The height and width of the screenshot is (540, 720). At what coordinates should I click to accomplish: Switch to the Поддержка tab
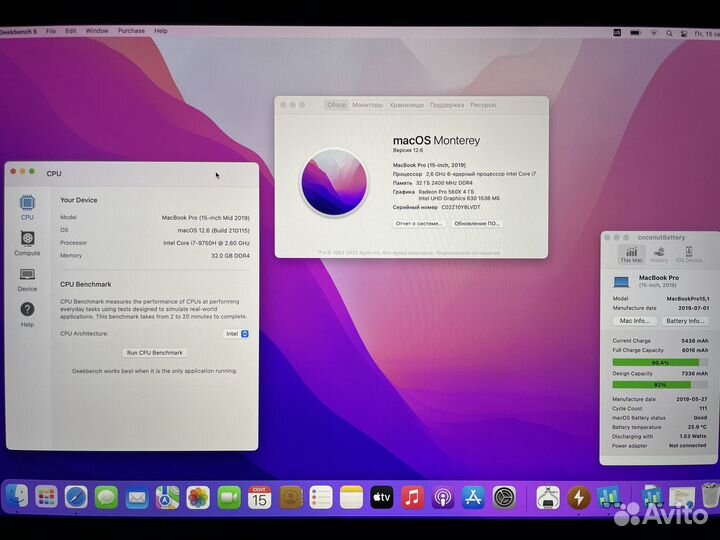click(x=447, y=105)
